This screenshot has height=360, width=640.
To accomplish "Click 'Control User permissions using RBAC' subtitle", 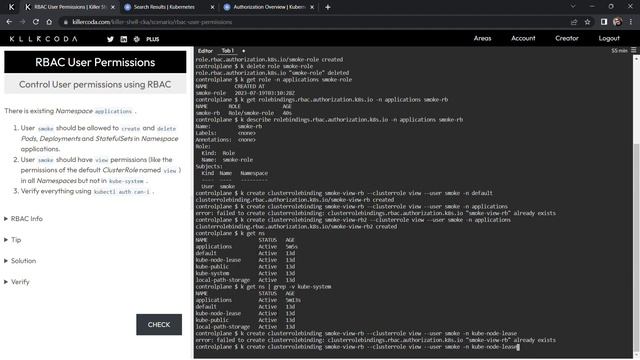I will 95,84.
